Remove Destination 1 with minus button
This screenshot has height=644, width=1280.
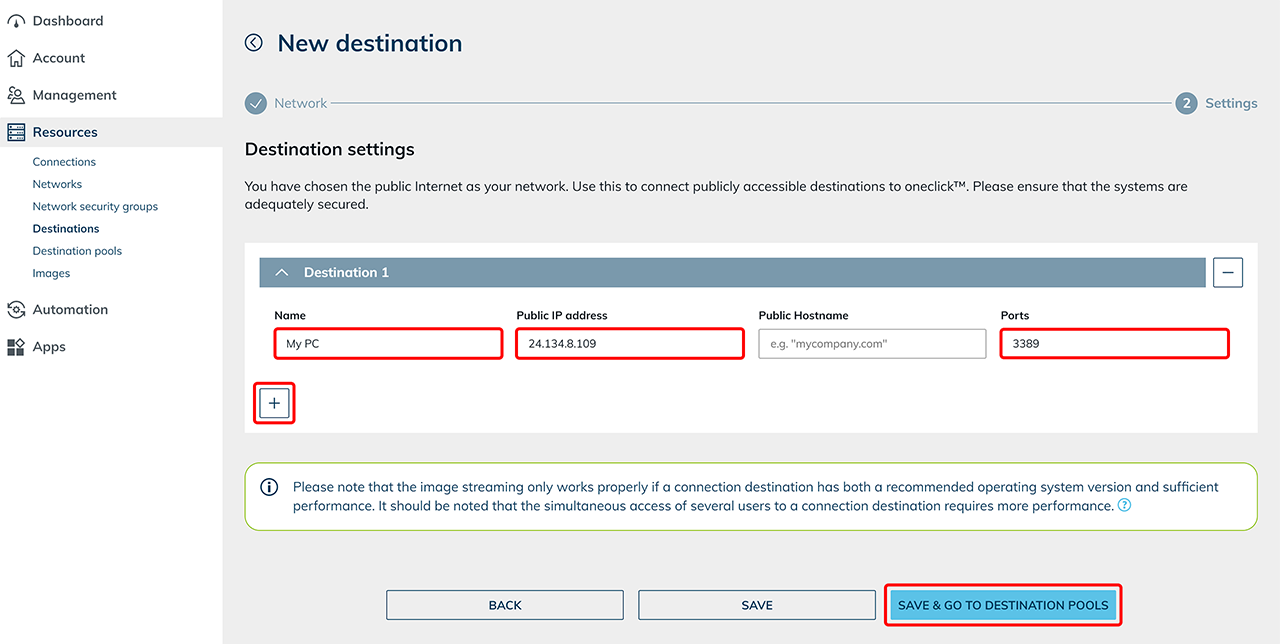[x=1227, y=272]
